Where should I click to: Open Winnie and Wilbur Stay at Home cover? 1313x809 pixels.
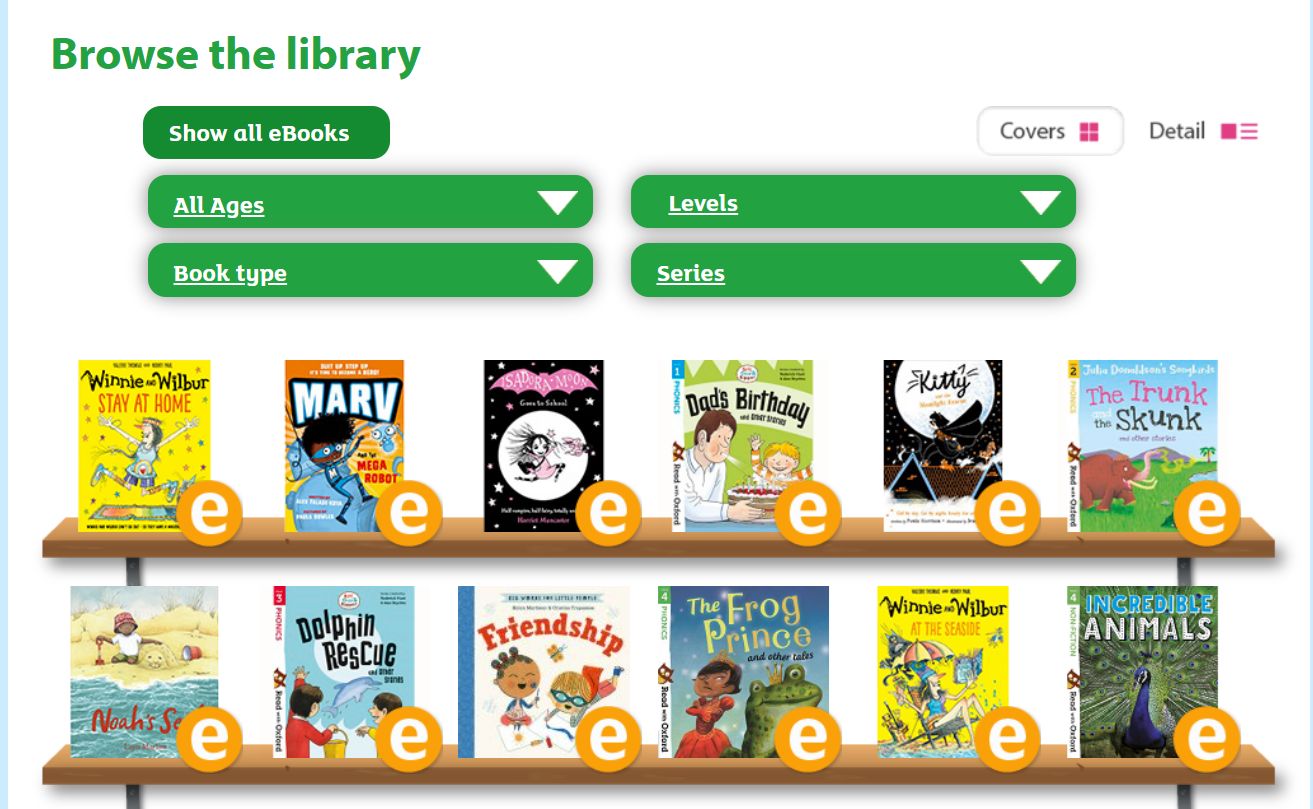pos(138,430)
